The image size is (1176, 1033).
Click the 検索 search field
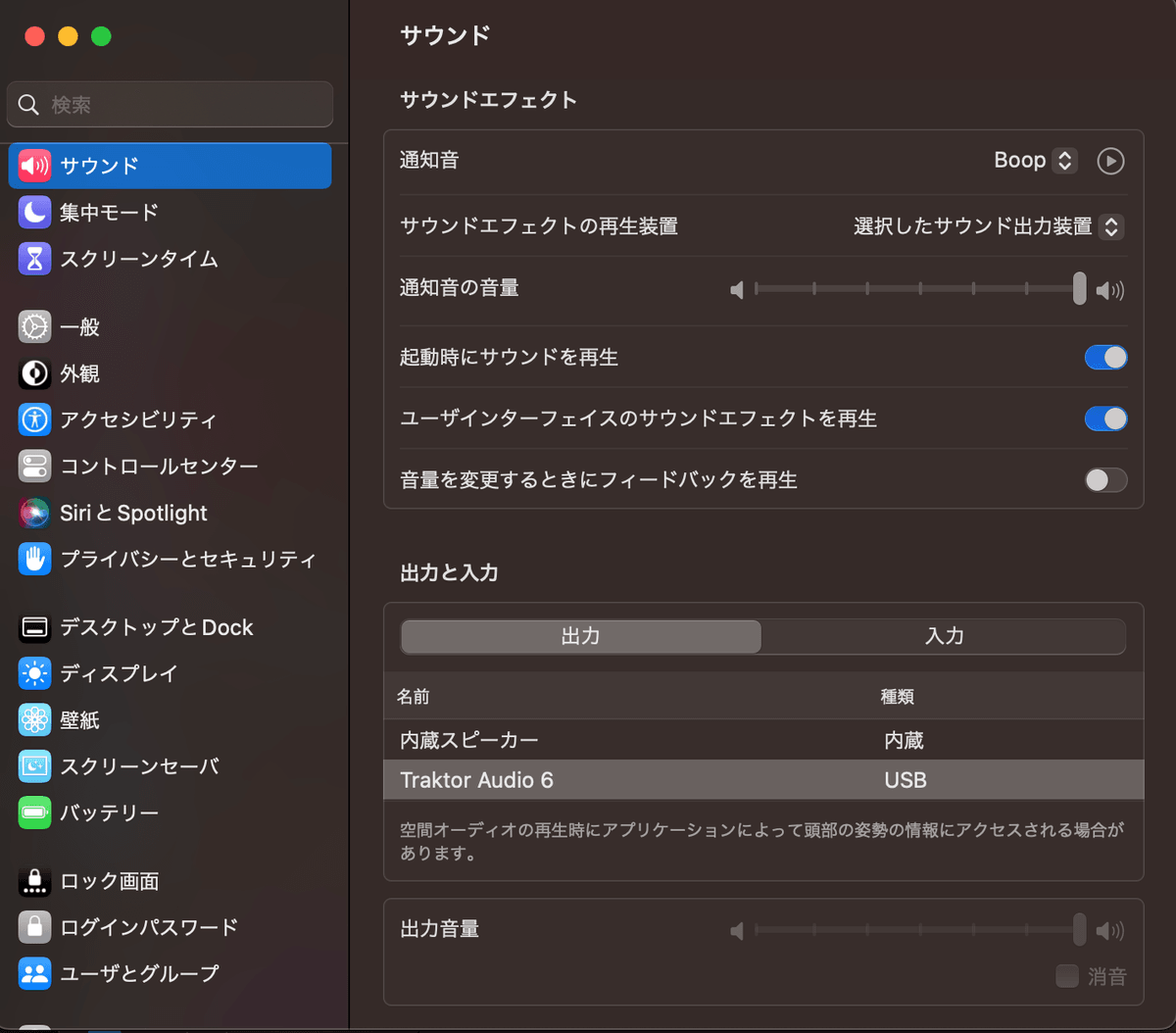click(x=169, y=104)
